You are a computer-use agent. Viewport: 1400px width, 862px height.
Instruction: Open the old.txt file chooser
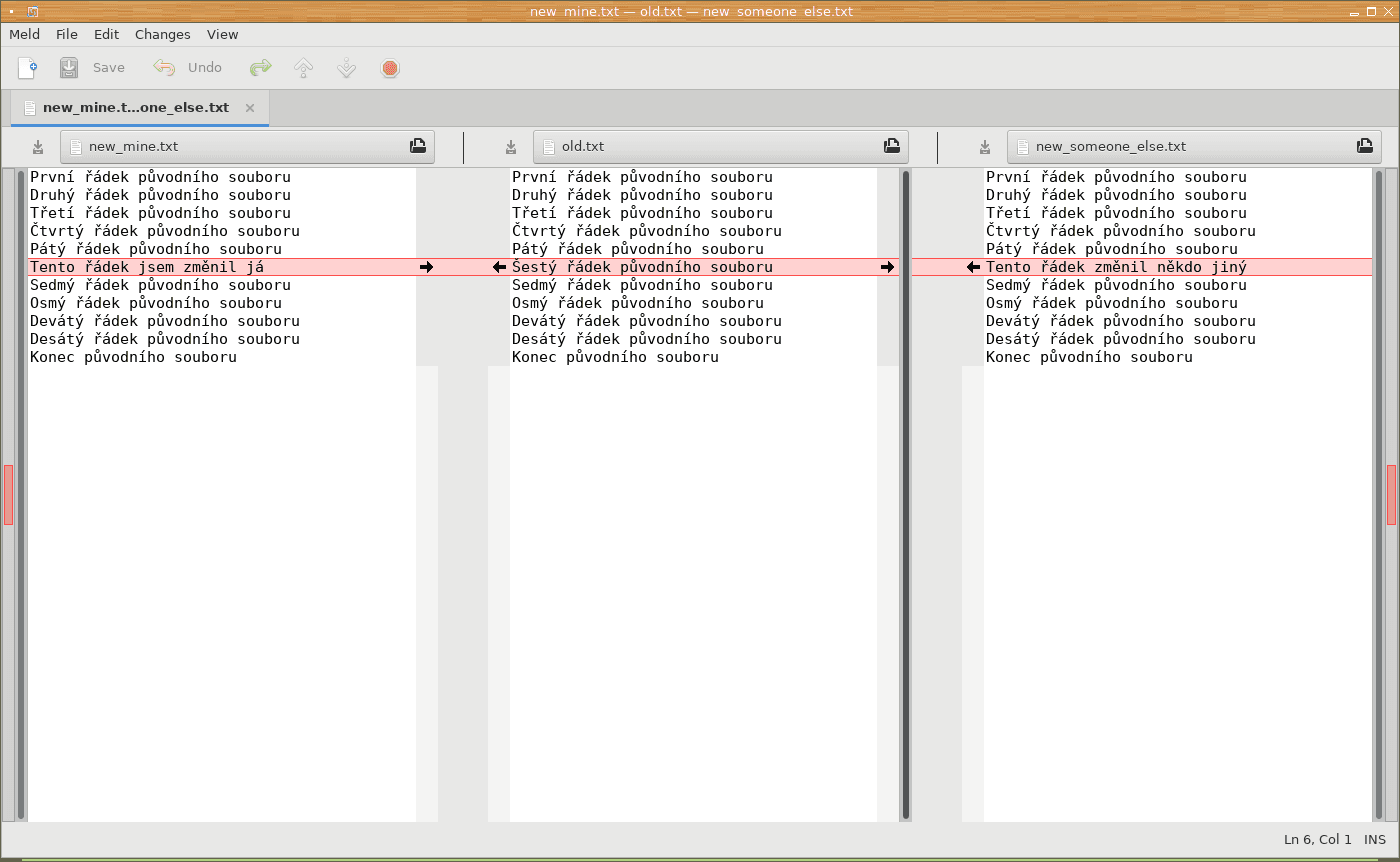point(720,147)
